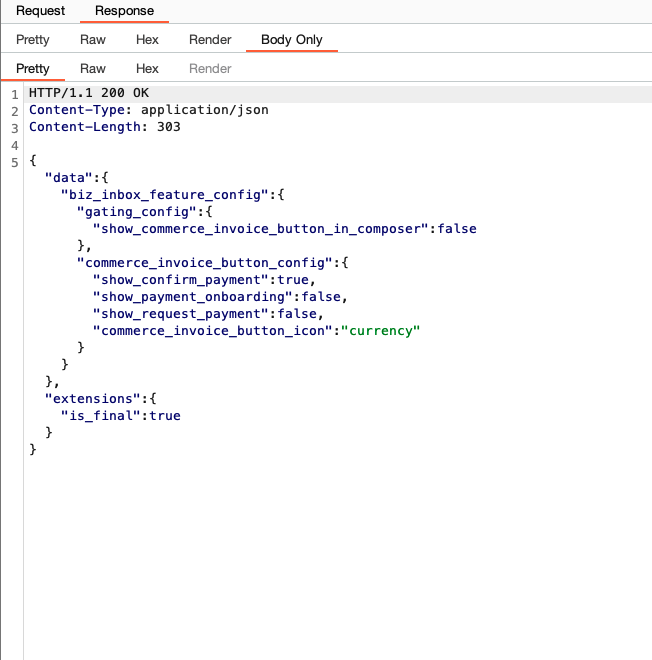Click the "show_request_payment" key

(x=181, y=314)
